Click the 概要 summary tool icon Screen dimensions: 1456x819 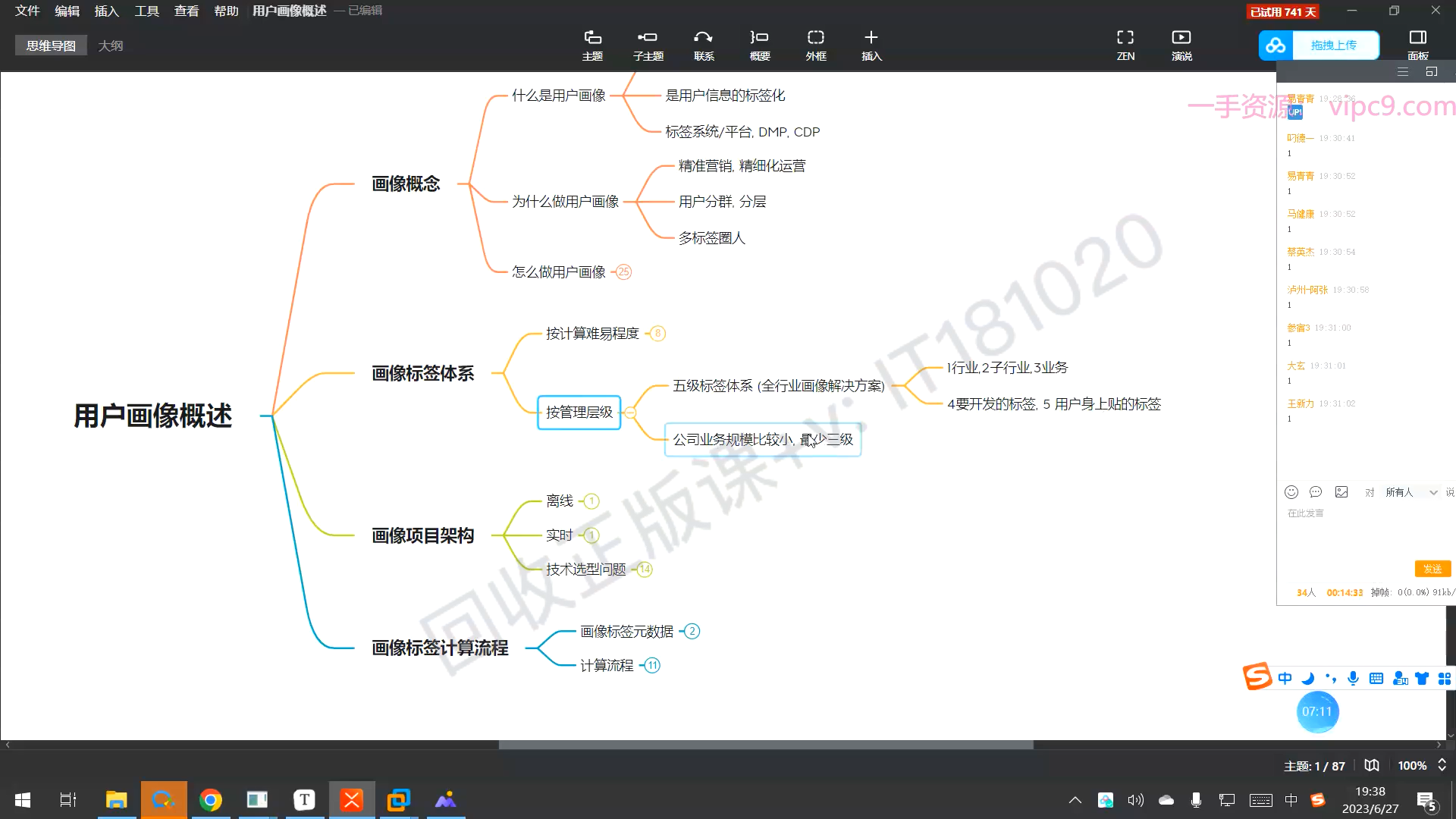[x=759, y=44]
